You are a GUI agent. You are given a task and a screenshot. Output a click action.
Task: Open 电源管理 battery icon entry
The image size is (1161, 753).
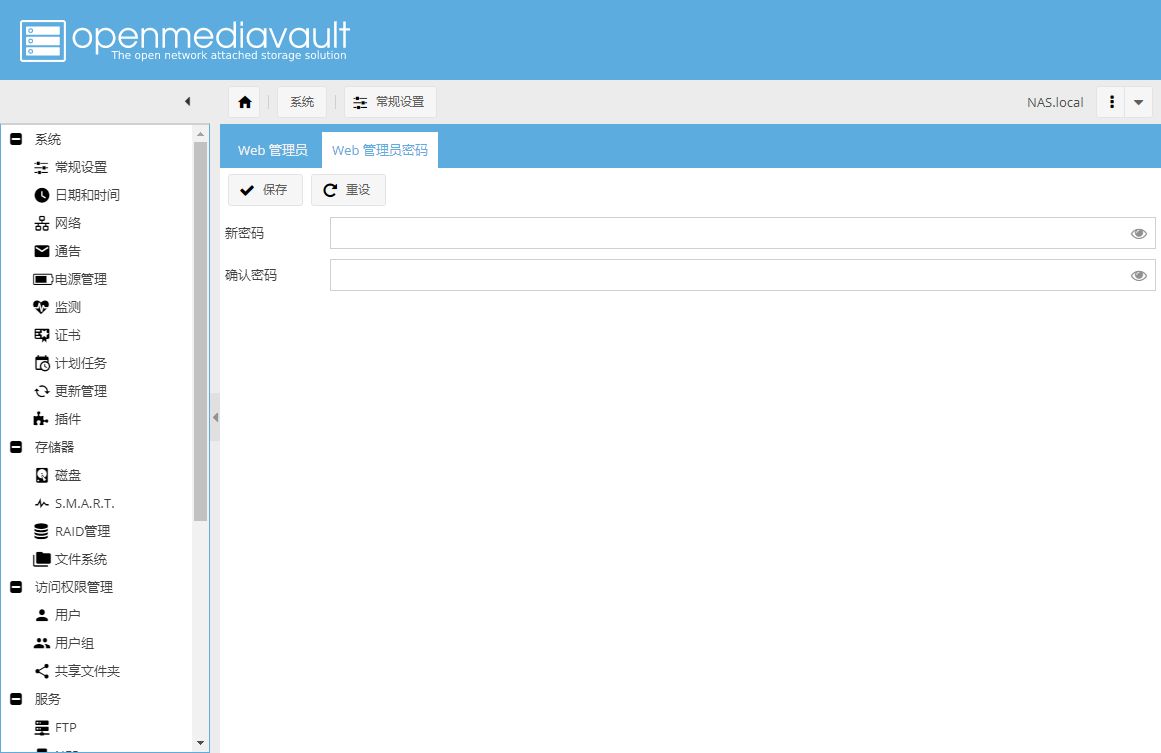[x=70, y=279]
